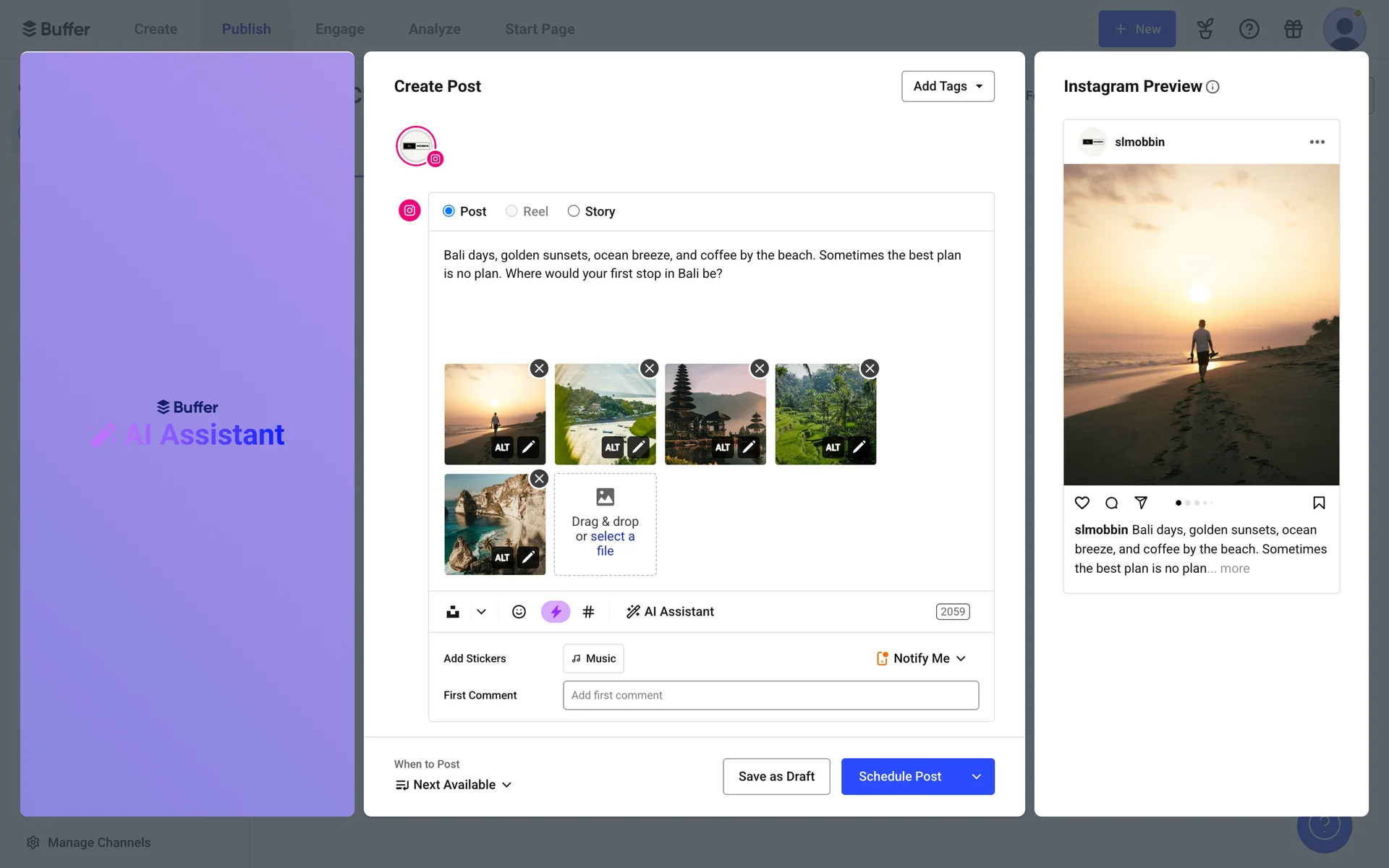
Task: Click Save as Draft button
Action: coord(776,776)
